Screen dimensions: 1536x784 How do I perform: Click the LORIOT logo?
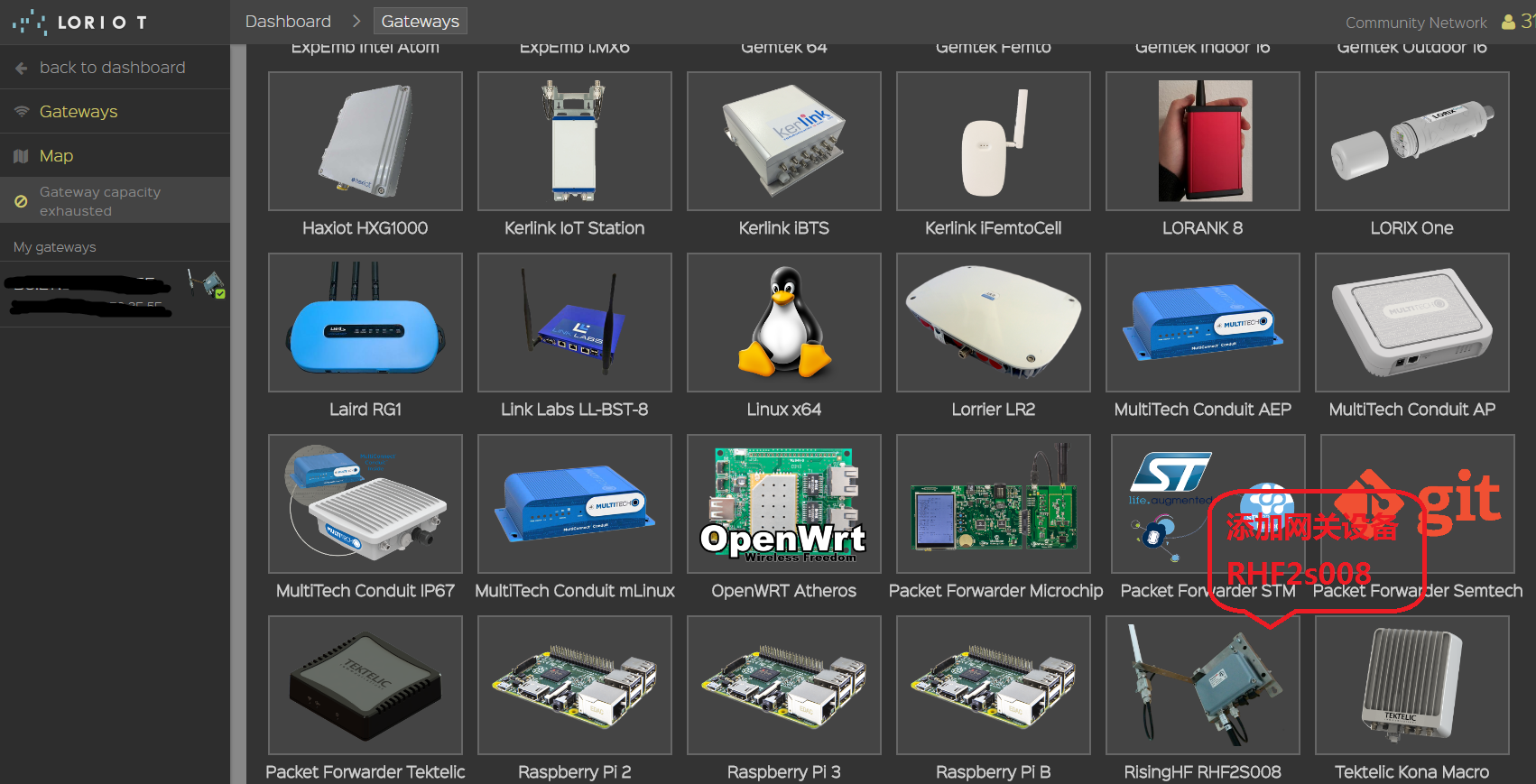coord(80,23)
